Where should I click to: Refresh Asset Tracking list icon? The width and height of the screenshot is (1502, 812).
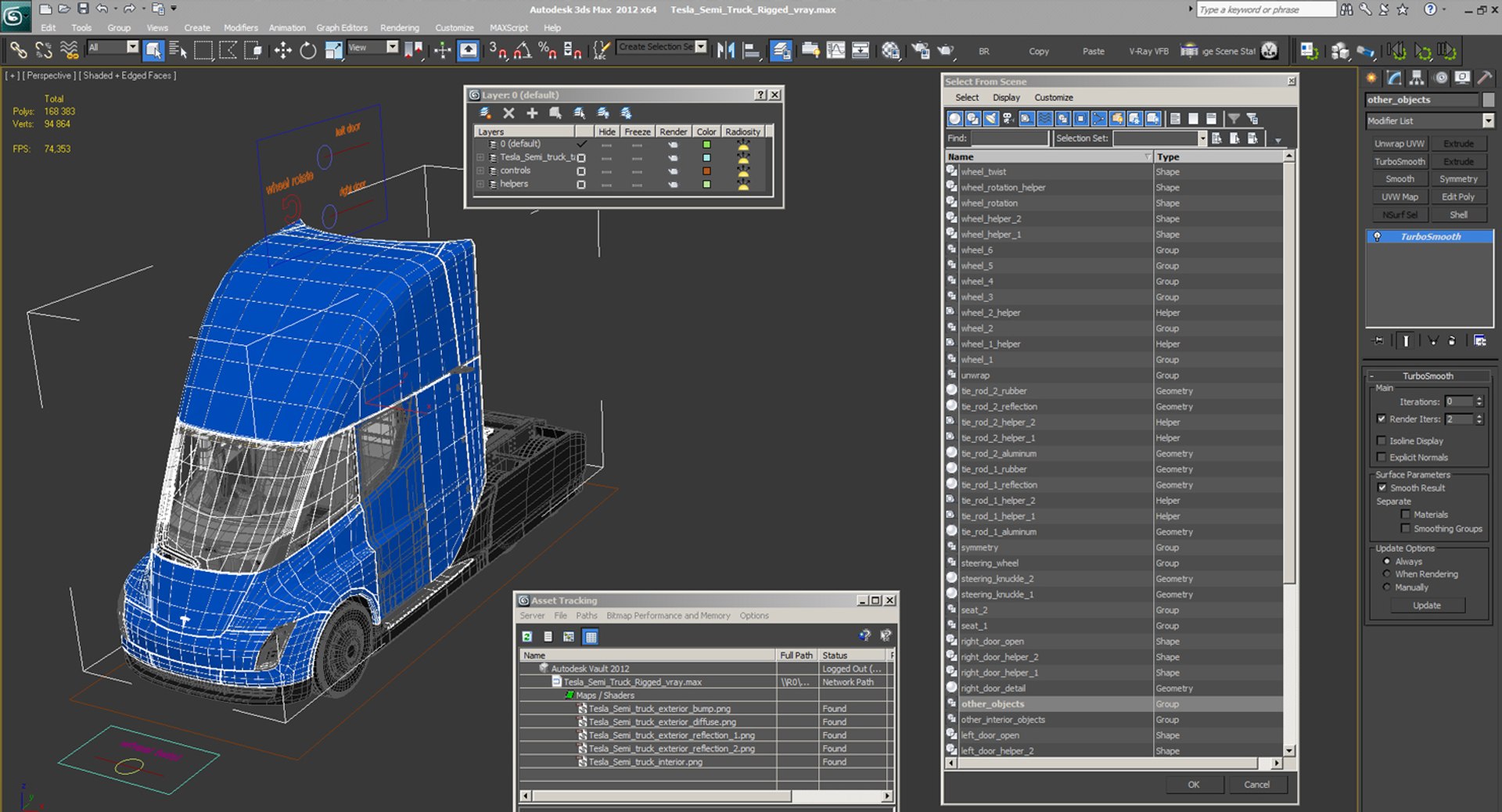(527, 637)
